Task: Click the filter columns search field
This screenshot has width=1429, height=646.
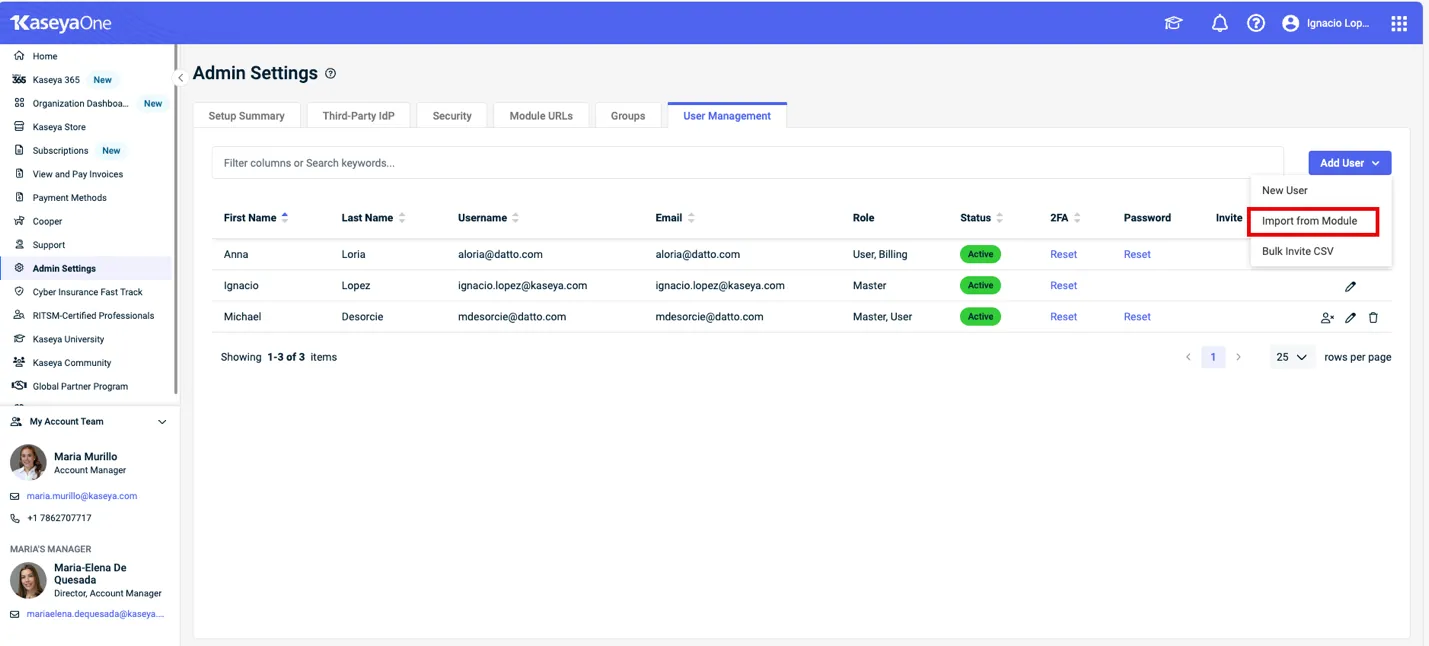Action: tap(746, 163)
